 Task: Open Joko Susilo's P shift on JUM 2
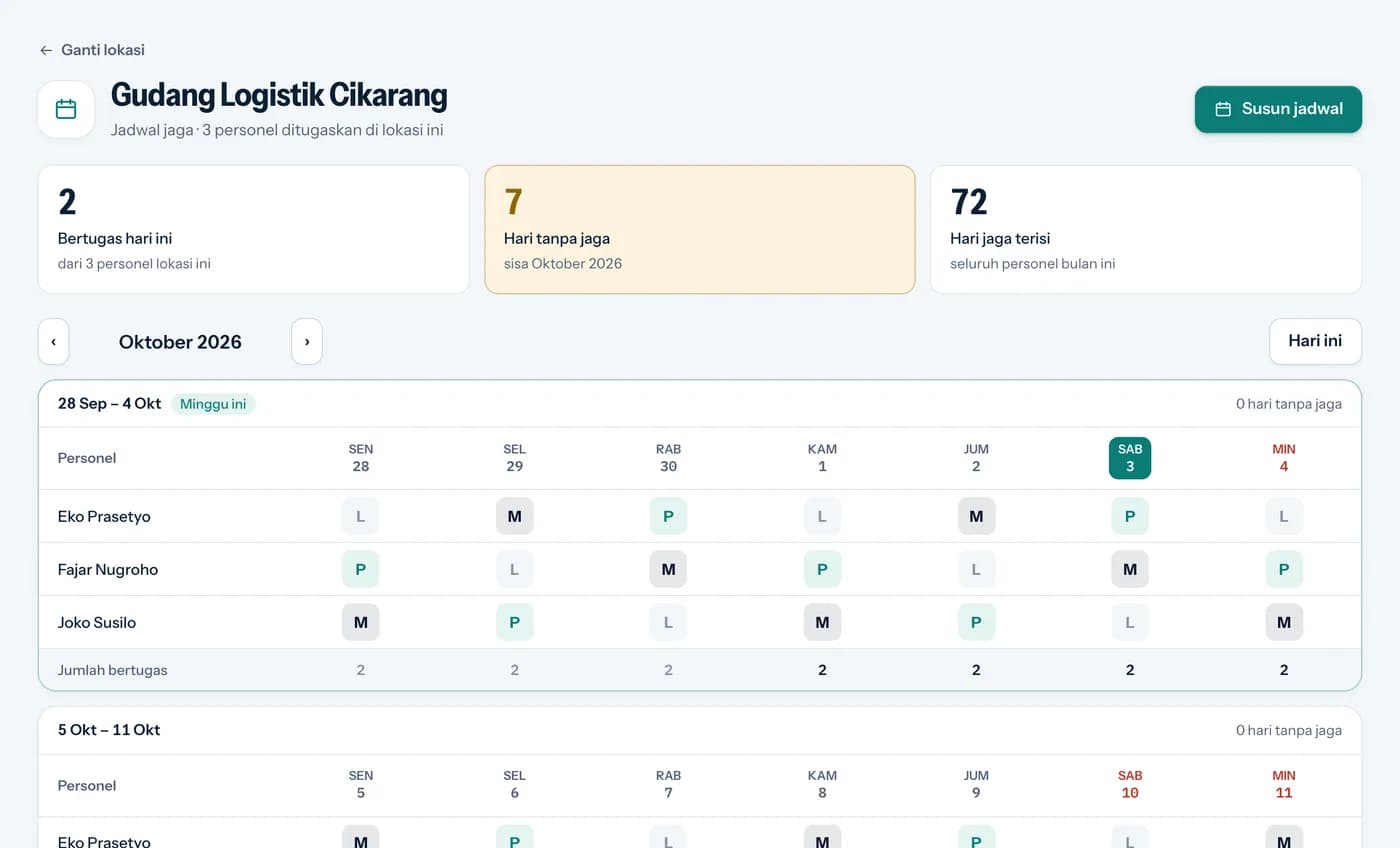976,623
